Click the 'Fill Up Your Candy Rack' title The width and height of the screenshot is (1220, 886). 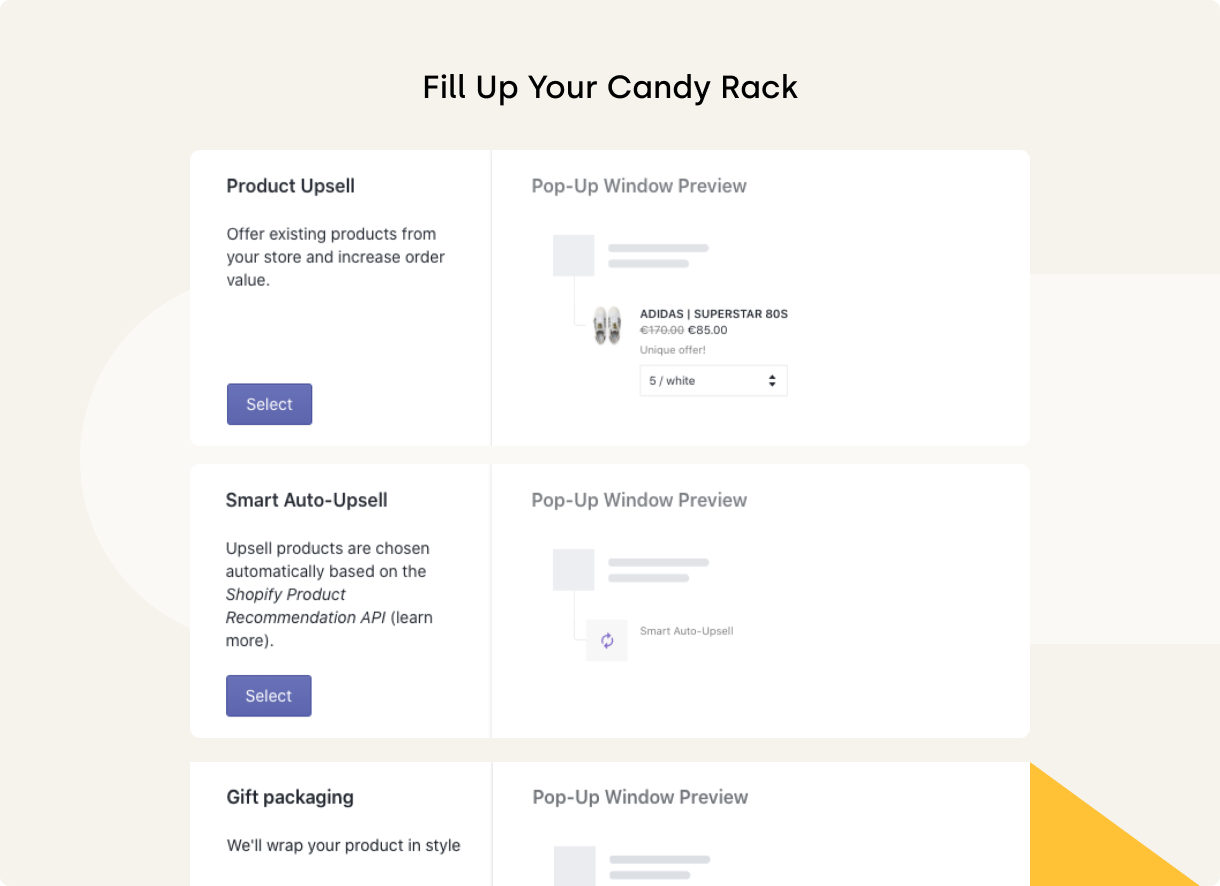[610, 87]
